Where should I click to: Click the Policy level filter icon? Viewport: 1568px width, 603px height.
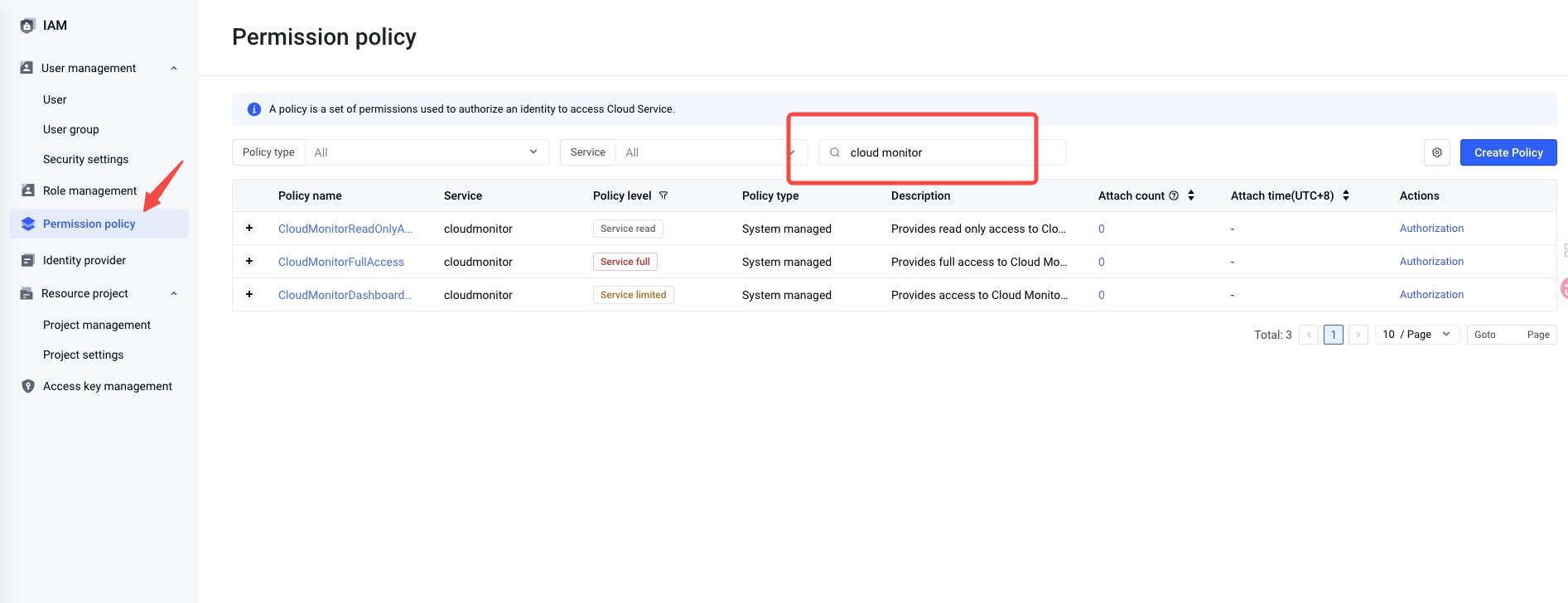pos(663,195)
